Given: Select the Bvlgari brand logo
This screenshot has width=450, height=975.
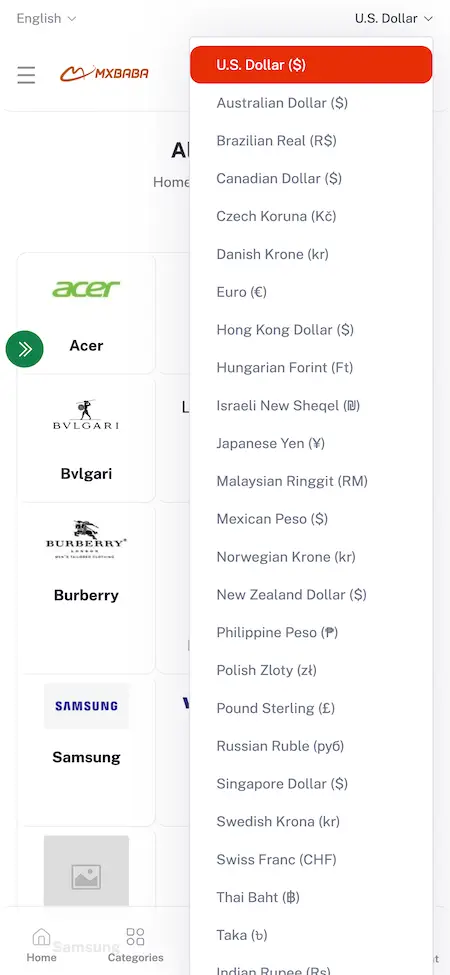Looking at the screenshot, I should pyautogui.click(x=86, y=415).
